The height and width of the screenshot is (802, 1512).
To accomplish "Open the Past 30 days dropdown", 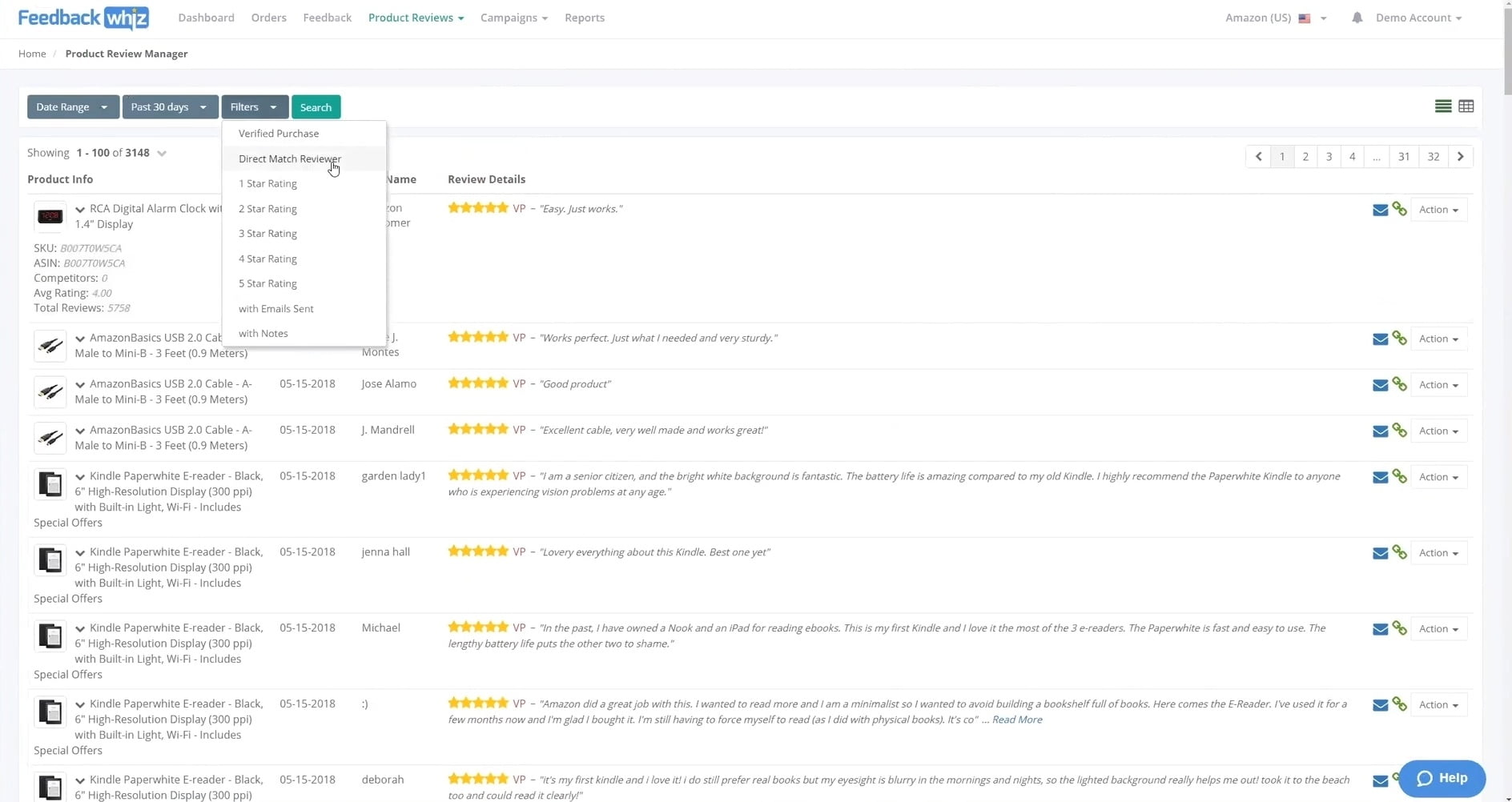I will click(x=170, y=107).
